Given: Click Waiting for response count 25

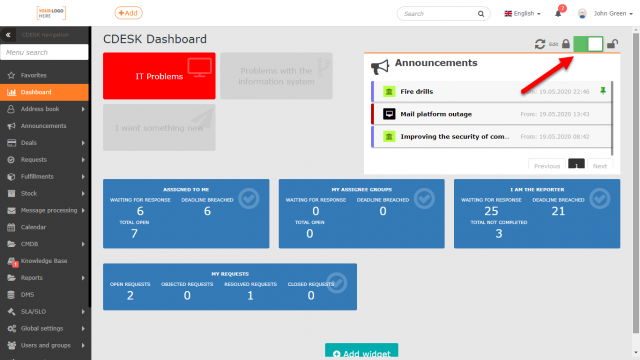Looking at the screenshot, I should (491, 211).
